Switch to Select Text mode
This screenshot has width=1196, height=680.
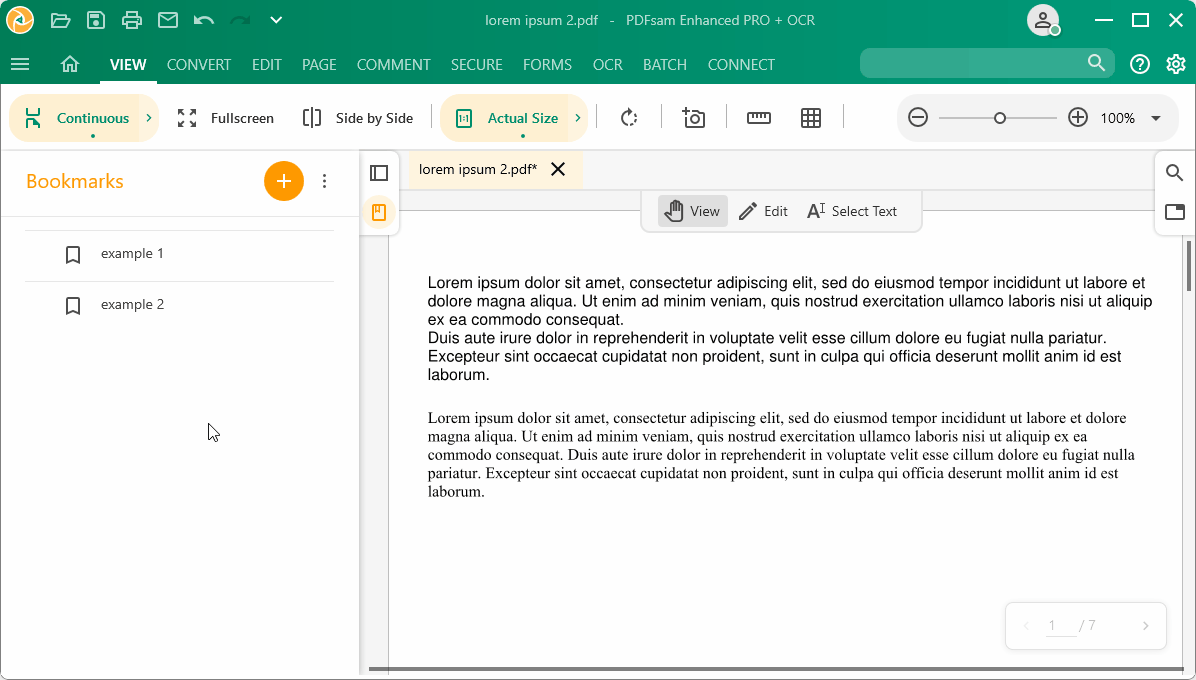point(852,211)
